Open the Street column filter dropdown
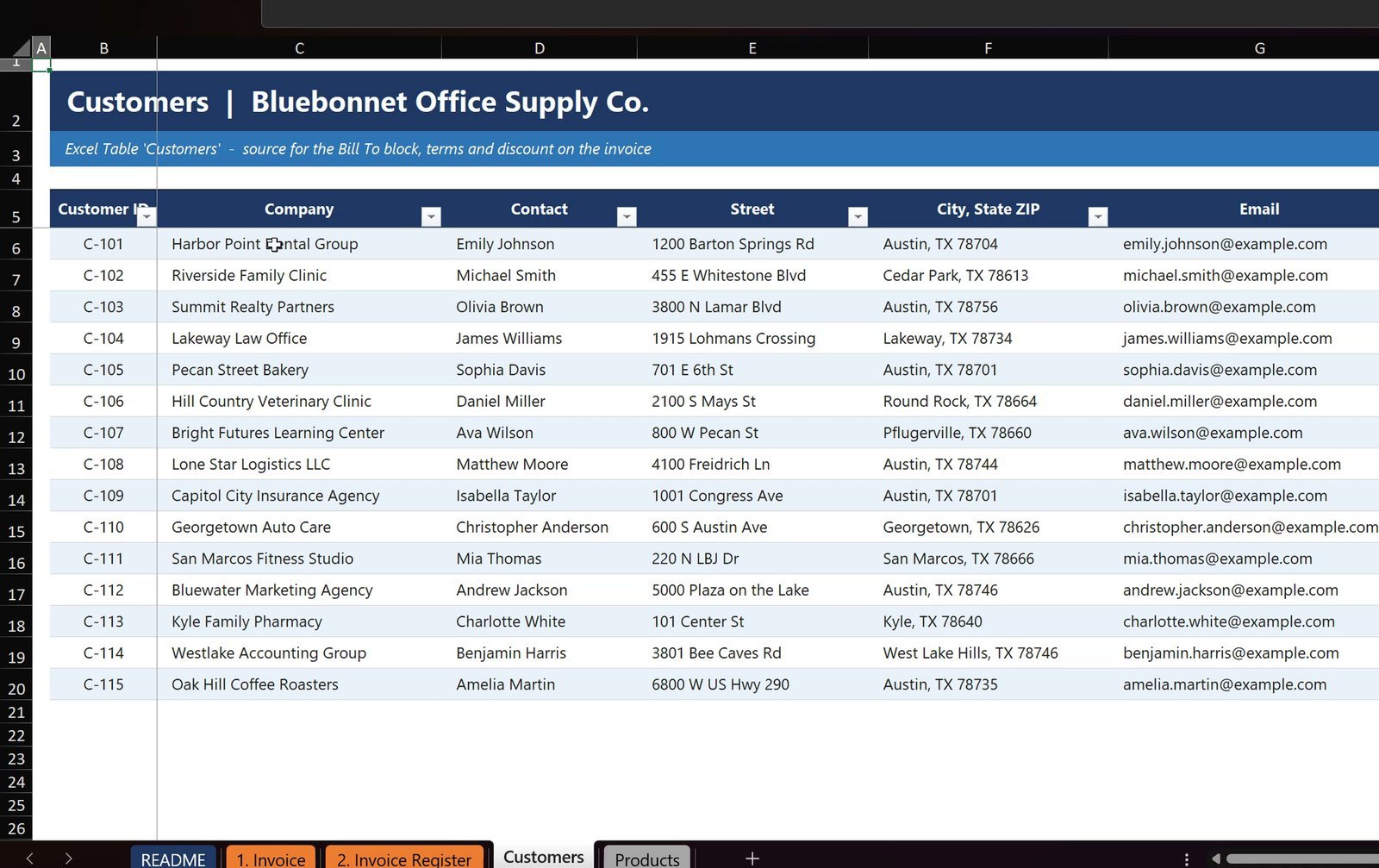Viewport: 1379px width, 868px height. click(858, 216)
